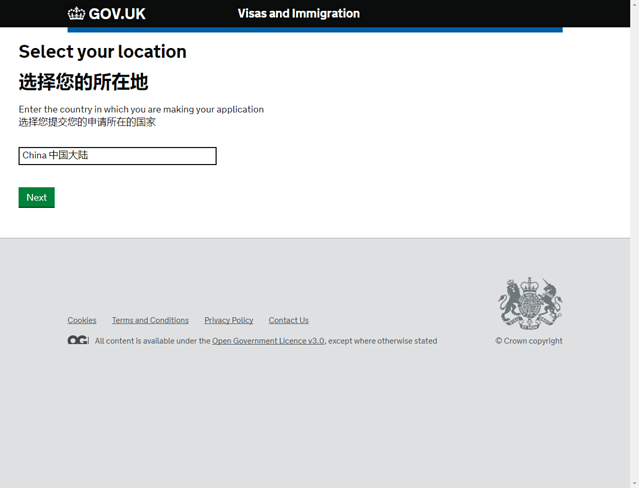This screenshot has width=639, height=488.
Task: Open the Visas and Immigration header link
Action: [298, 14]
